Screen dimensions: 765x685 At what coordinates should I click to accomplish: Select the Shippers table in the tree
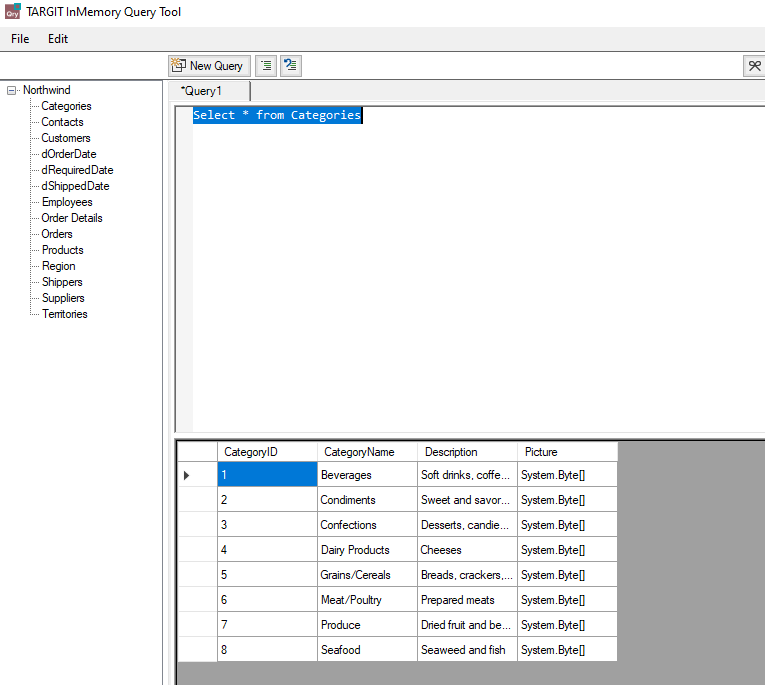click(62, 282)
